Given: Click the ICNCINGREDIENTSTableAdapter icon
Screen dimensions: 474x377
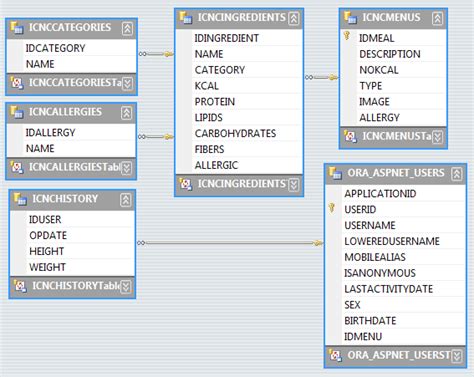Looking at the screenshot, I should tap(186, 184).
